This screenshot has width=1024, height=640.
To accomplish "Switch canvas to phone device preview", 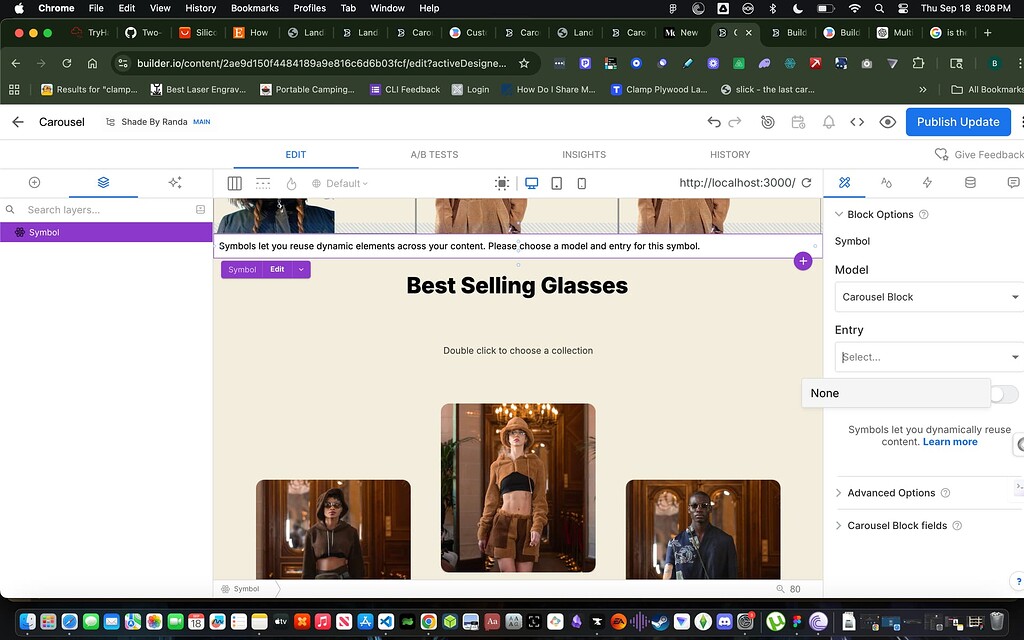I will coord(581,183).
